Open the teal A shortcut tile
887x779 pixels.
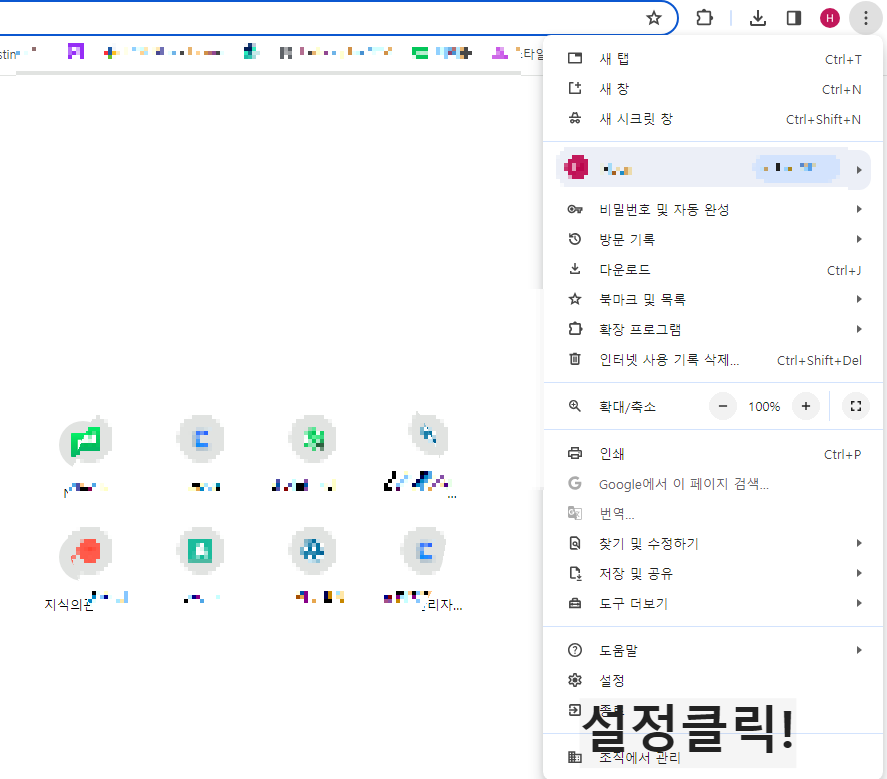[x=200, y=550]
